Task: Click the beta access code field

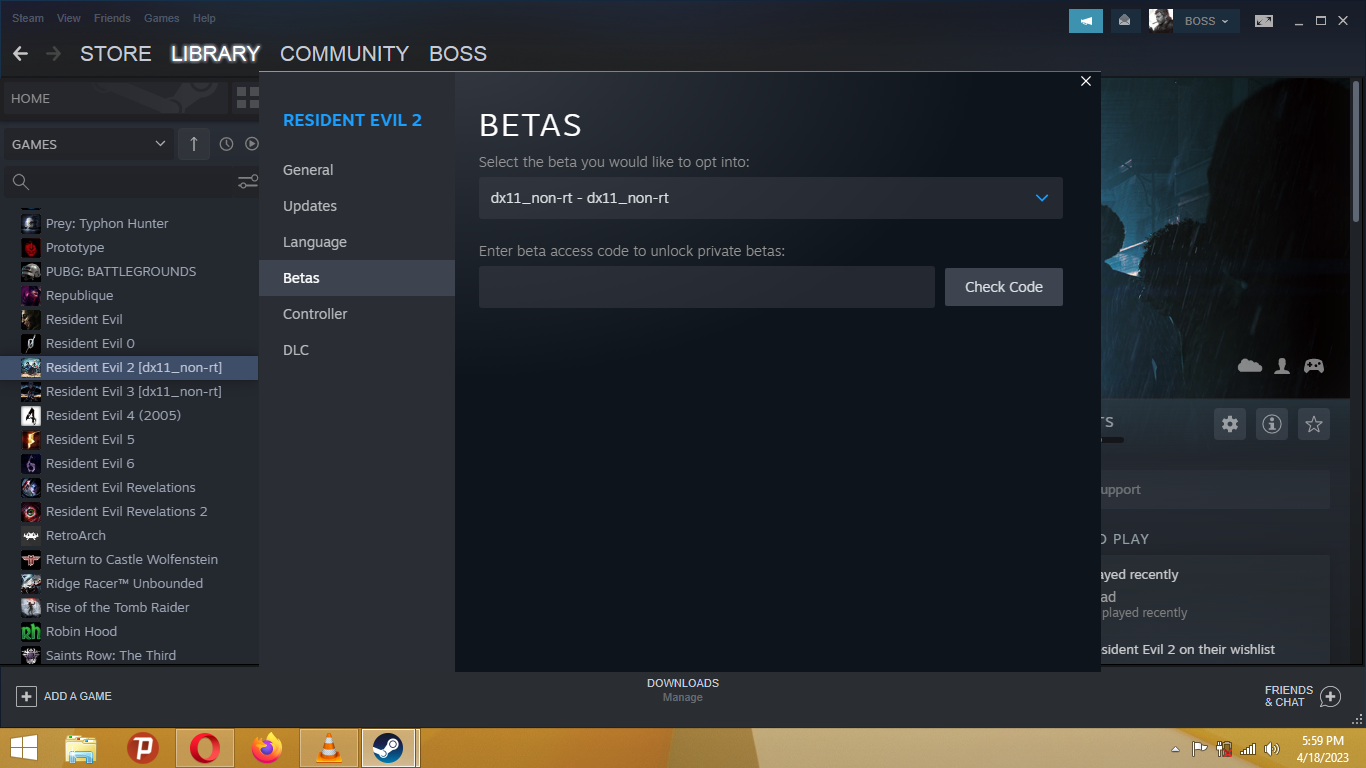Action: [706, 287]
